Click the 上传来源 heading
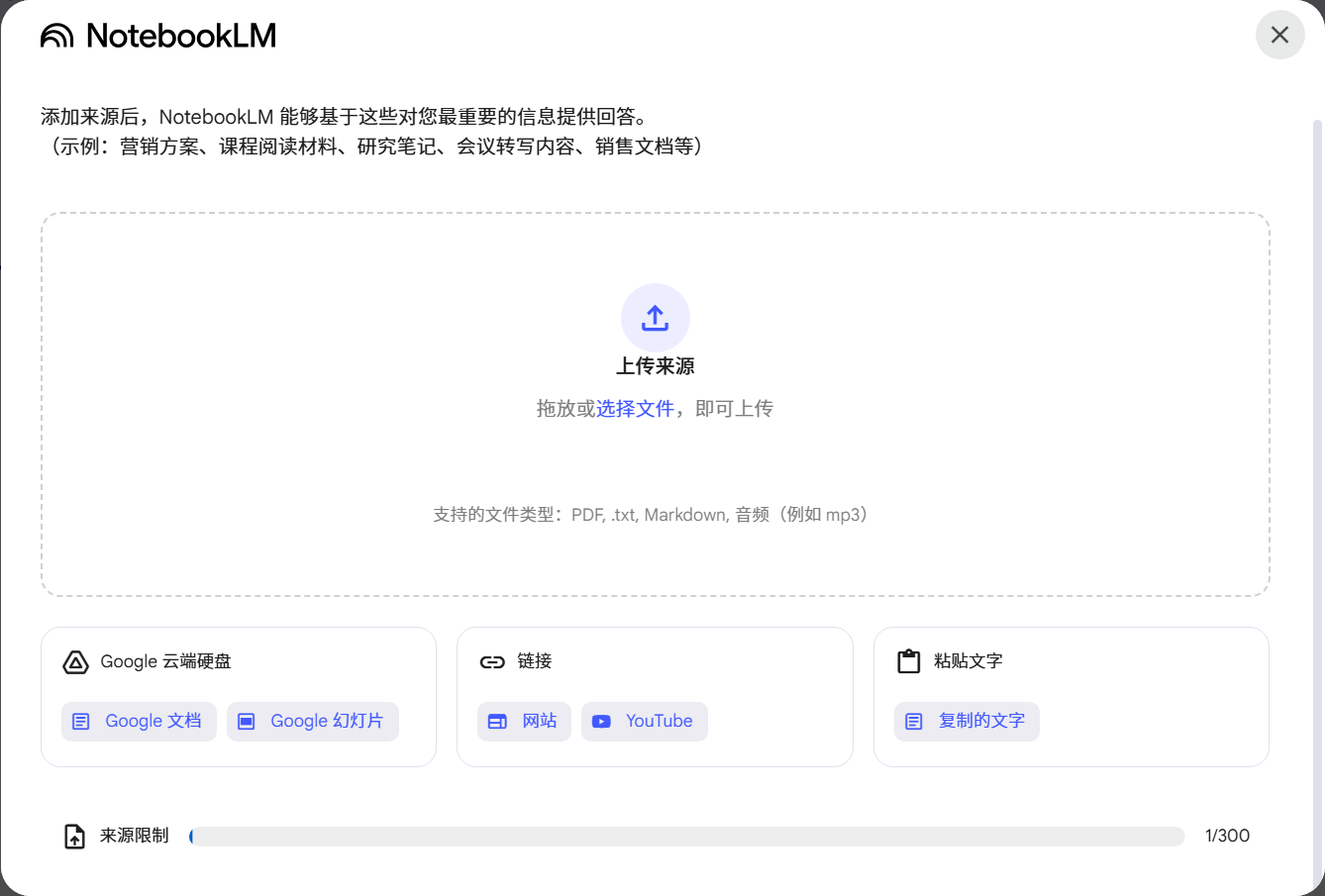This screenshot has width=1325, height=896. (656, 366)
